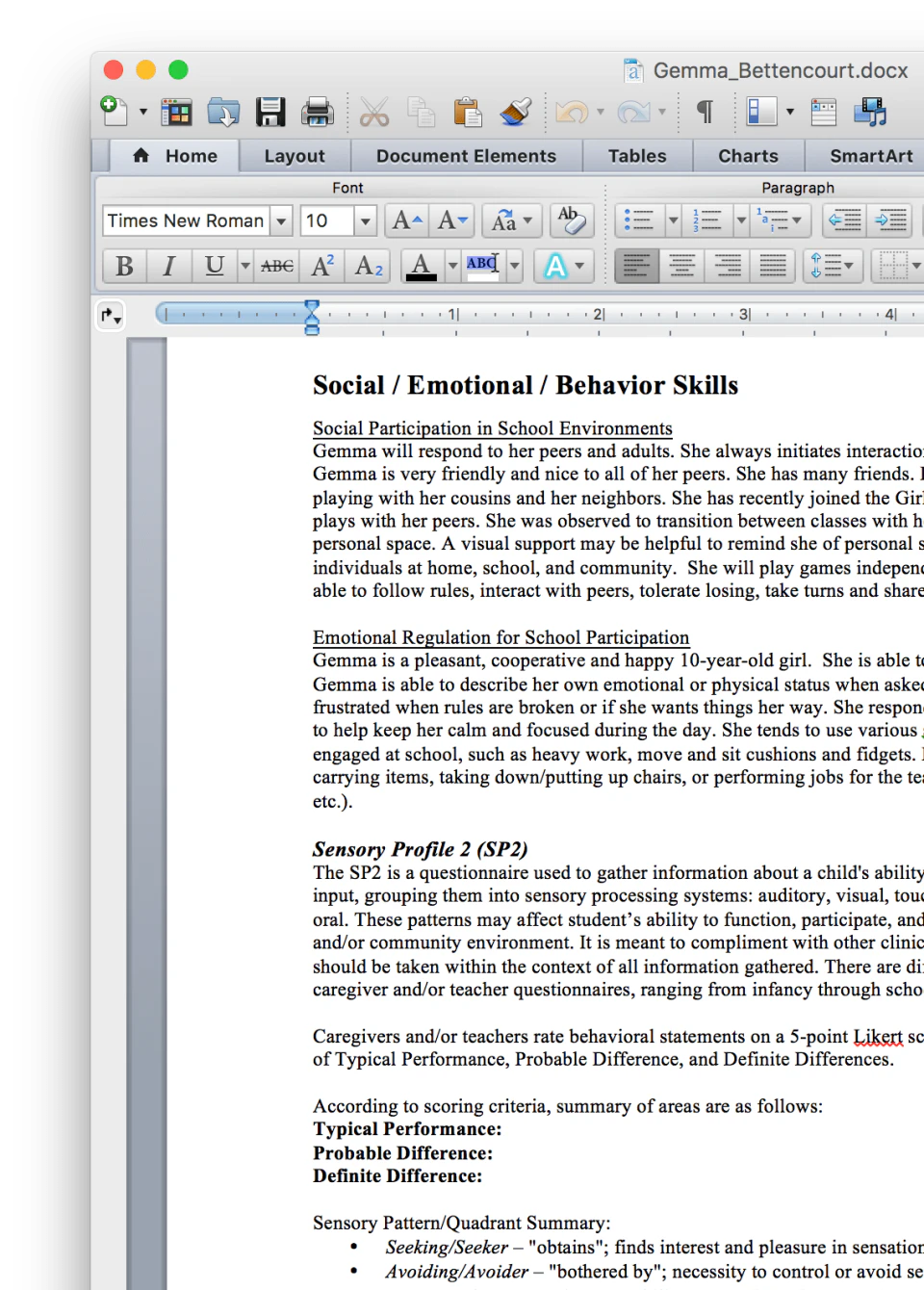924x1290 pixels.
Task: Click the Clear Formatting eraser icon
Action: (571, 220)
